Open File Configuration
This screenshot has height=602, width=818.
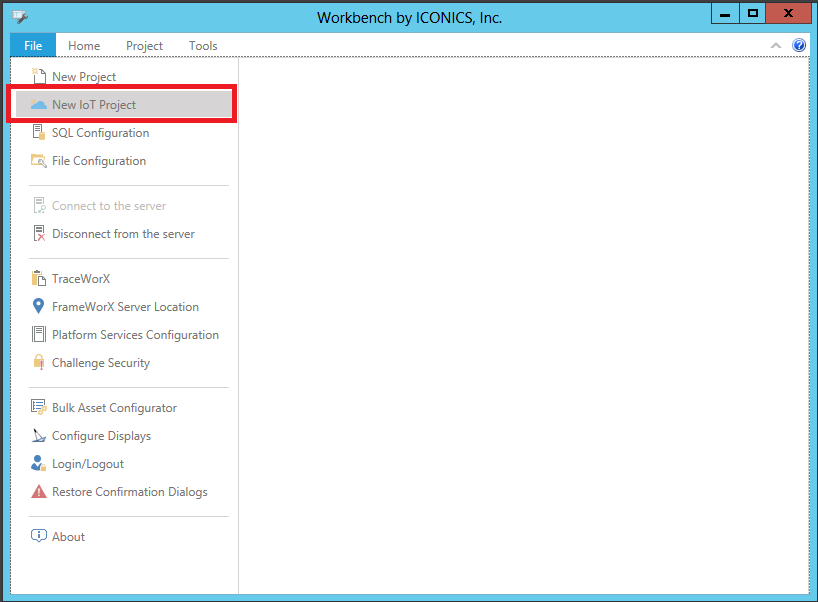pos(124,161)
